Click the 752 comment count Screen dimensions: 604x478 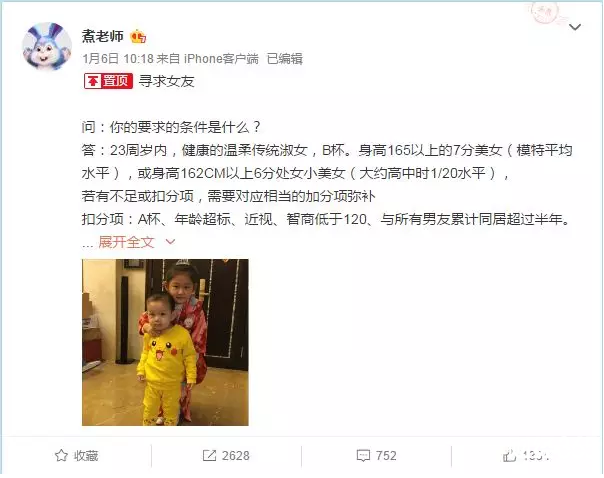click(x=386, y=456)
